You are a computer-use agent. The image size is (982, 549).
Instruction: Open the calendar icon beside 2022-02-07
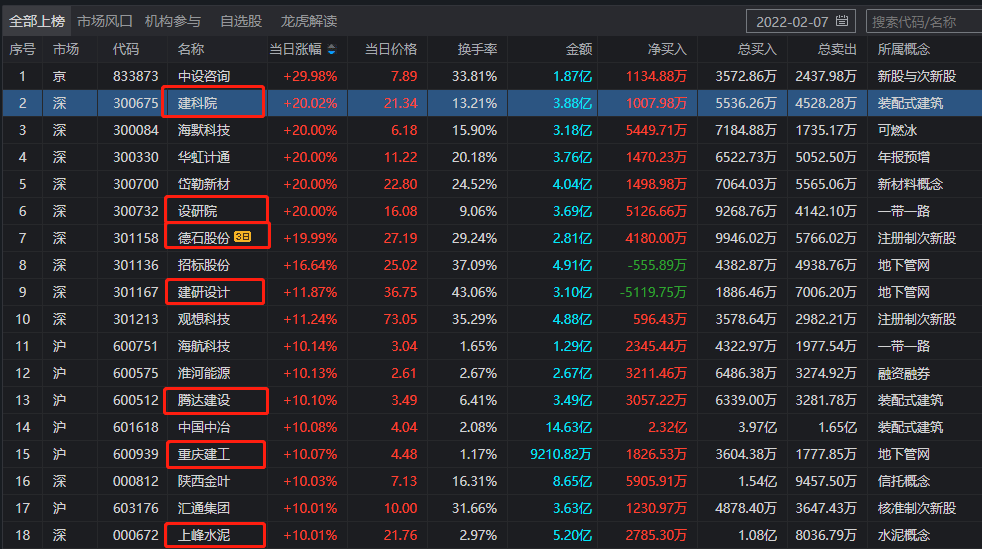[x=842, y=21]
